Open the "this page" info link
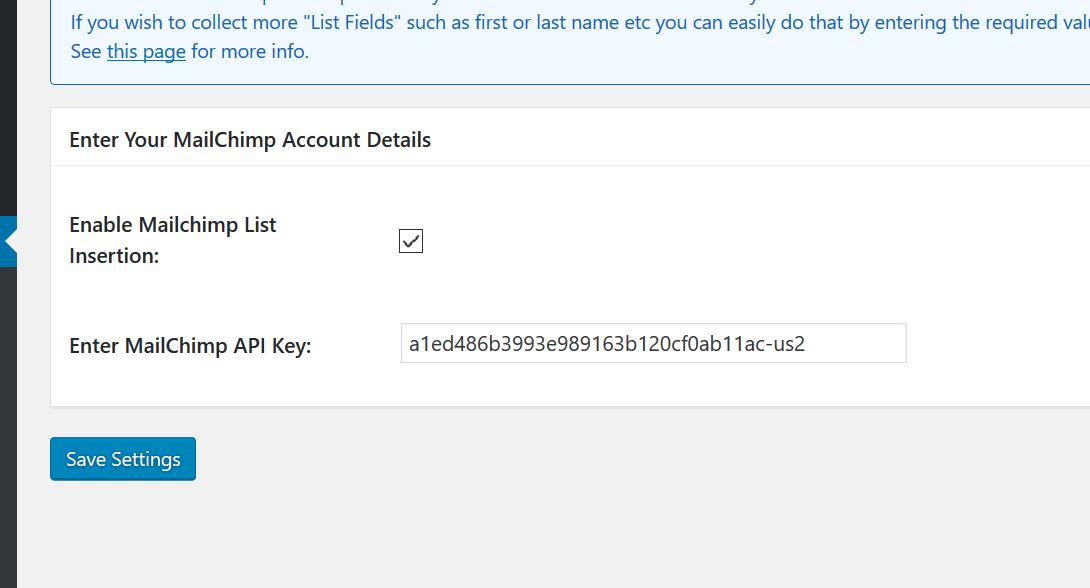 pyautogui.click(x=146, y=51)
